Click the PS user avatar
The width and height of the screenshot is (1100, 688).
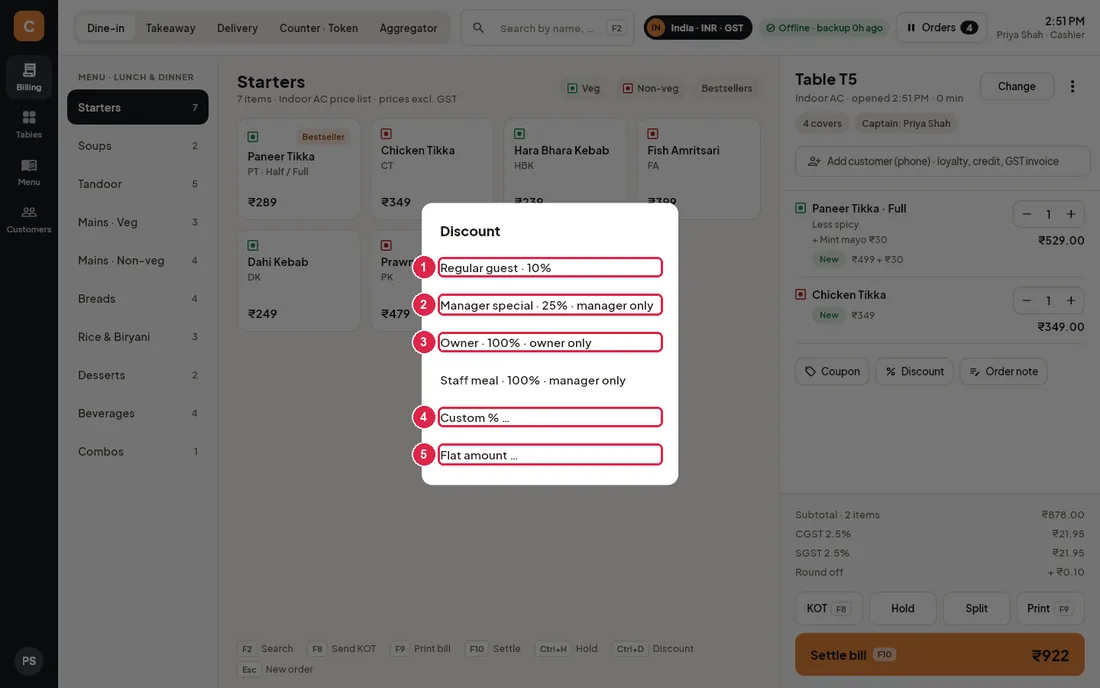(x=29, y=661)
